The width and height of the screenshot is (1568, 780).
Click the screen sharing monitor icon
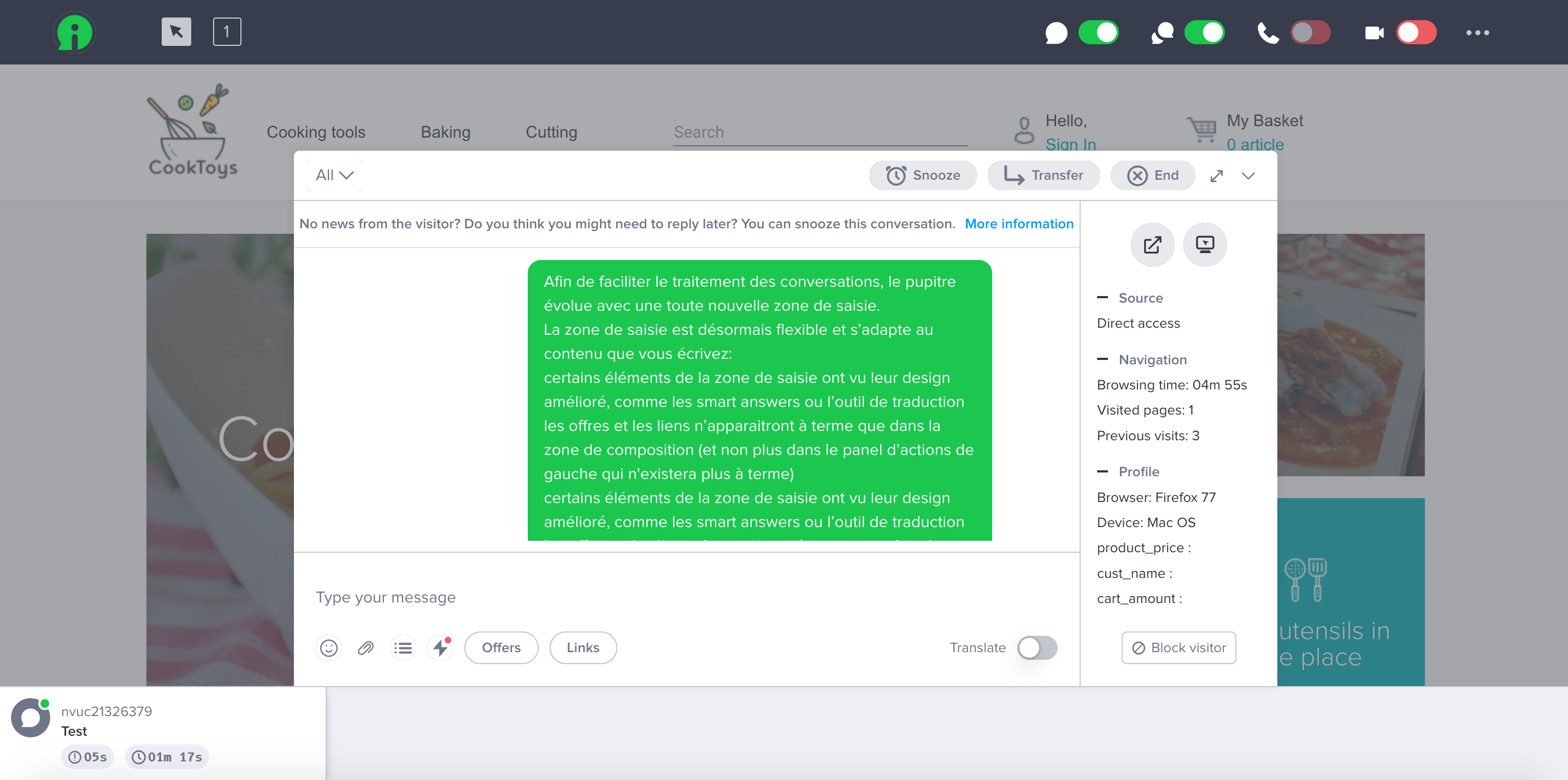pyautogui.click(x=1205, y=245)
